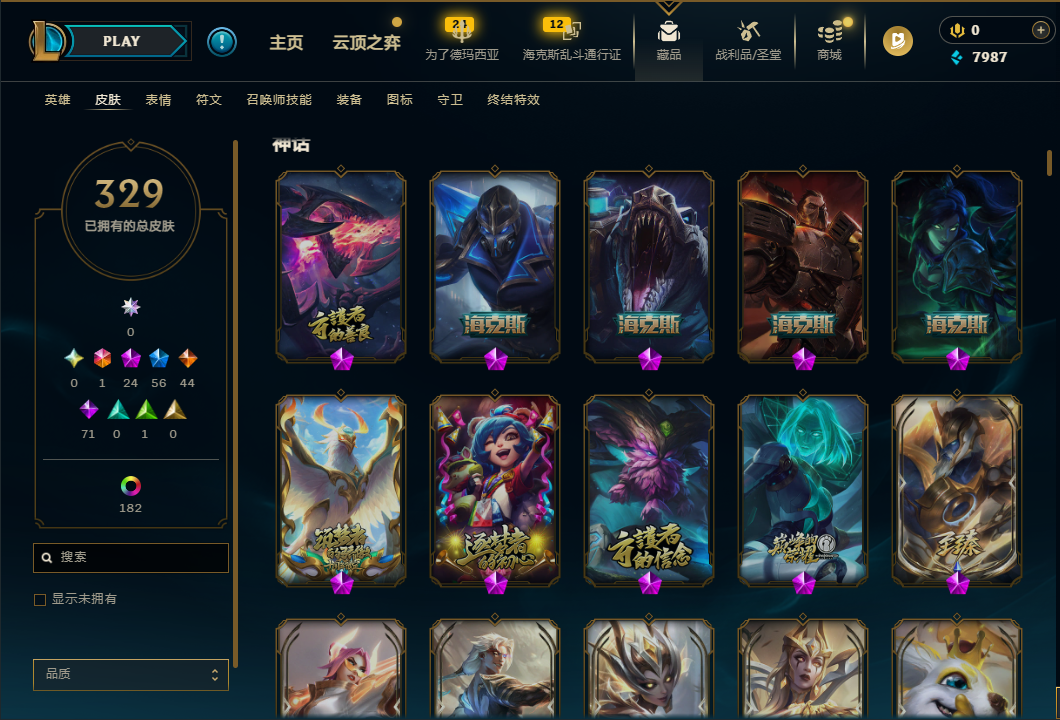Click the blue exclamation notification icon

point(222,42)
